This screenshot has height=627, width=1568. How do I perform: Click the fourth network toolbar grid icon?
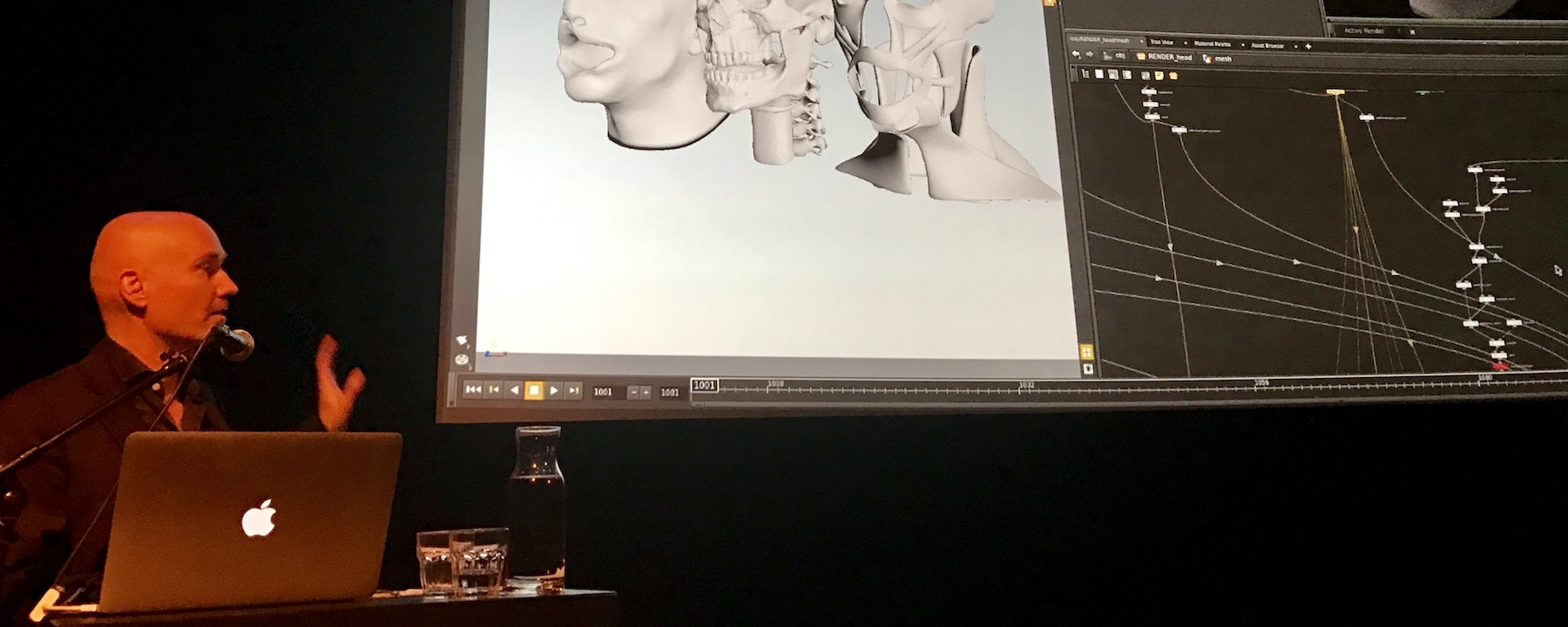[x=1126, y=75]
